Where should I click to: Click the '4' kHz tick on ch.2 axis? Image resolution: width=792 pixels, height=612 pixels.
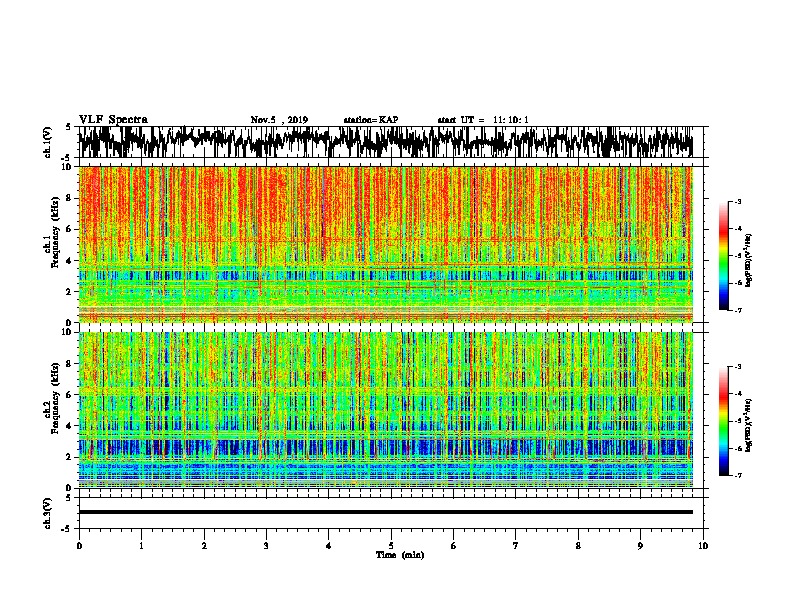coord(70,426)
